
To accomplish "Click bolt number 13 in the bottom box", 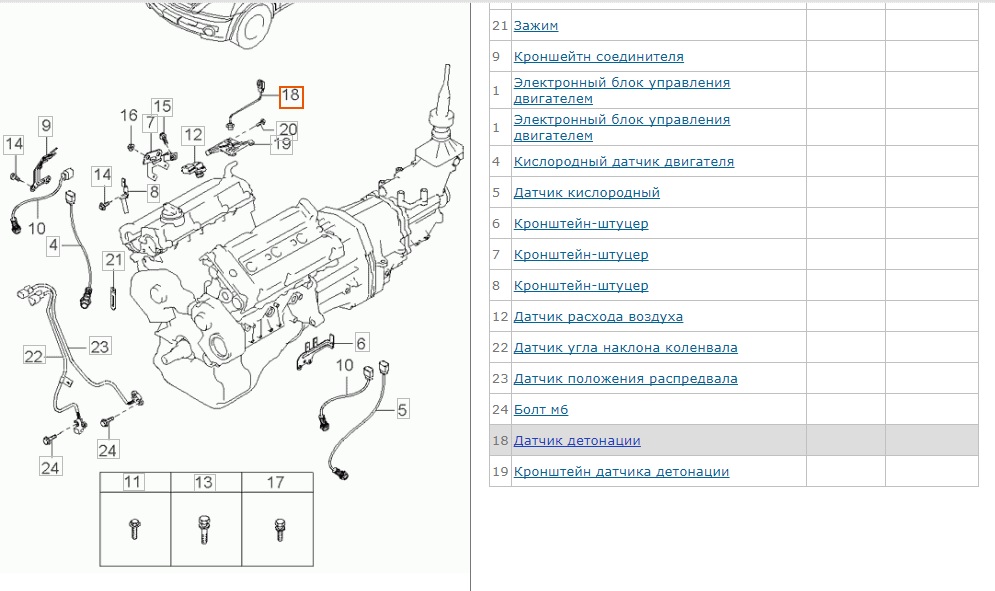I will click(x=204, y=482).
